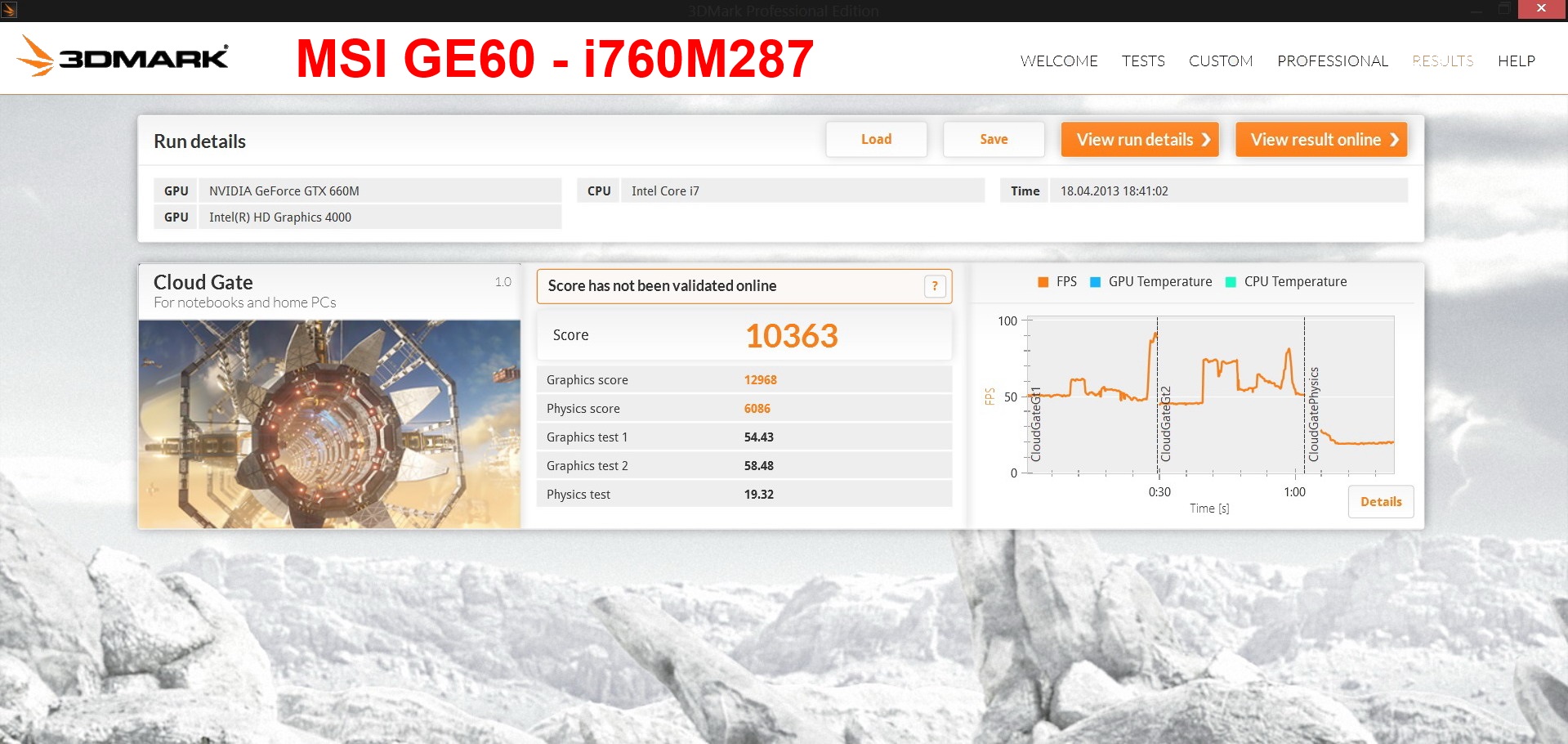
Task: Click the Intel Core i7 CPU field
Action: tap(802, 190)
